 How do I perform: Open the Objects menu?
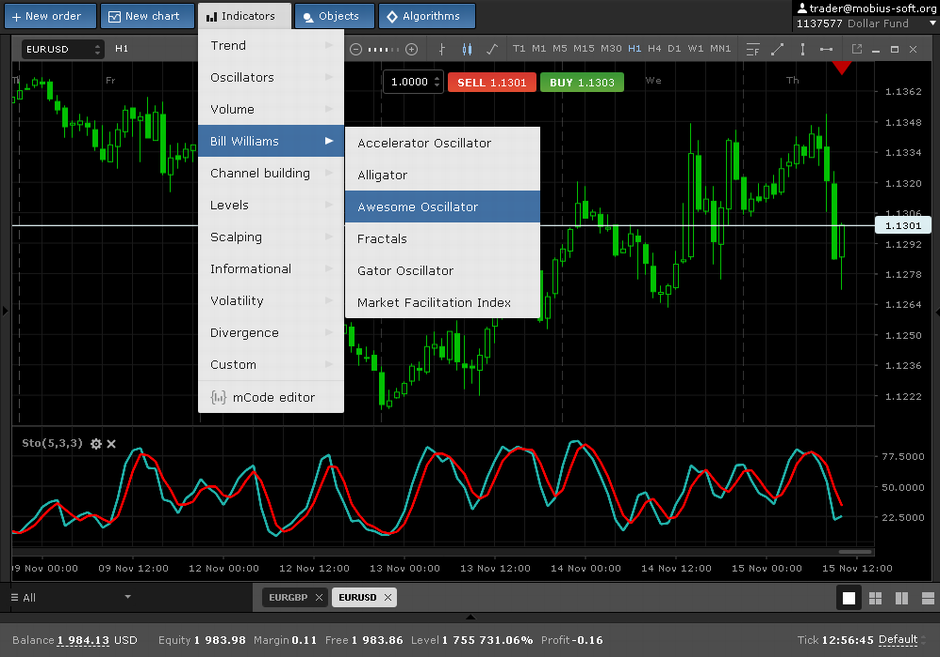tap(335, 16)
